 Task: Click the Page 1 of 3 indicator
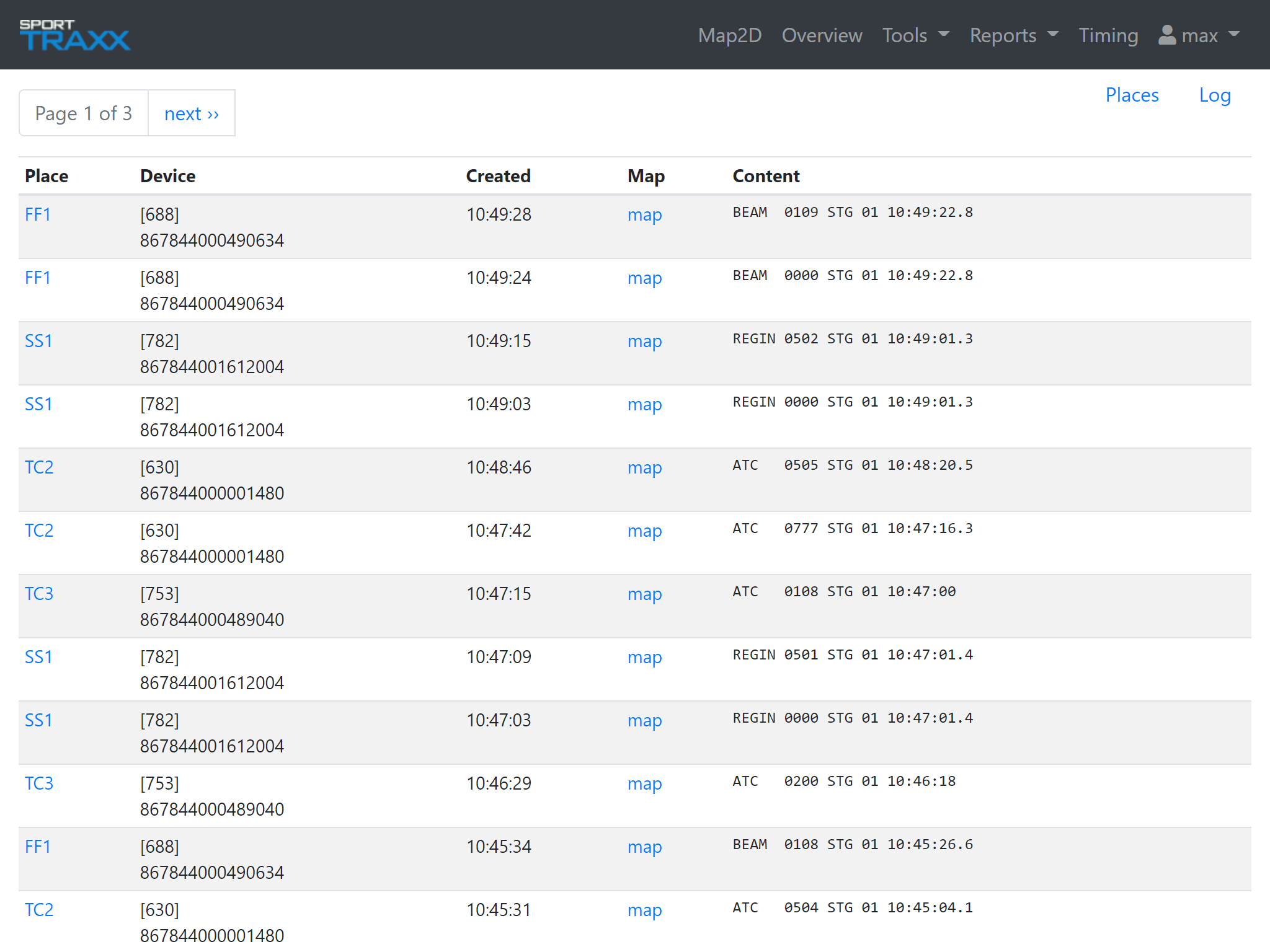(x=83, y=113)
